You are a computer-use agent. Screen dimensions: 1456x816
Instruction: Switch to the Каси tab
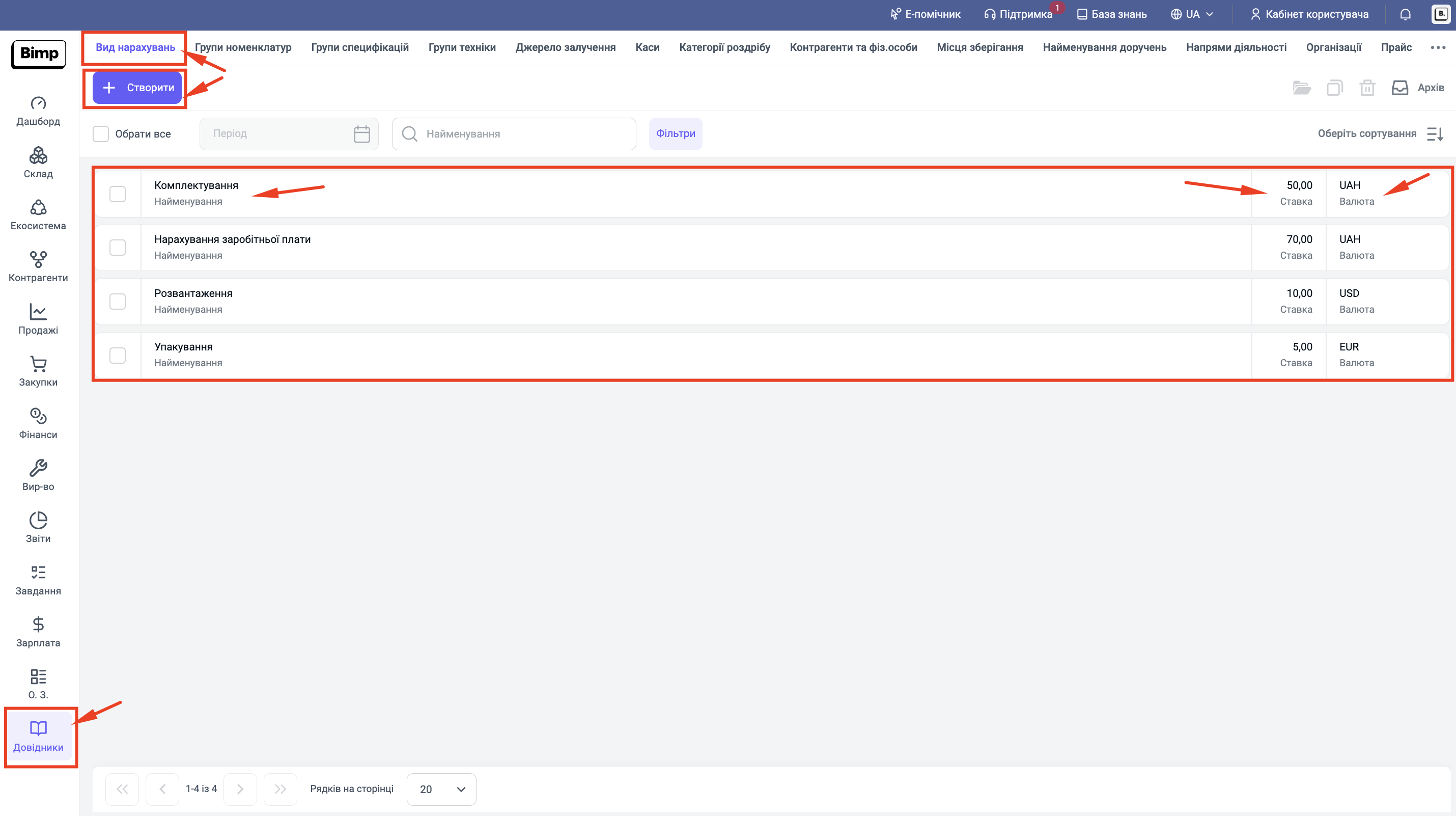[x=647, y=47]
